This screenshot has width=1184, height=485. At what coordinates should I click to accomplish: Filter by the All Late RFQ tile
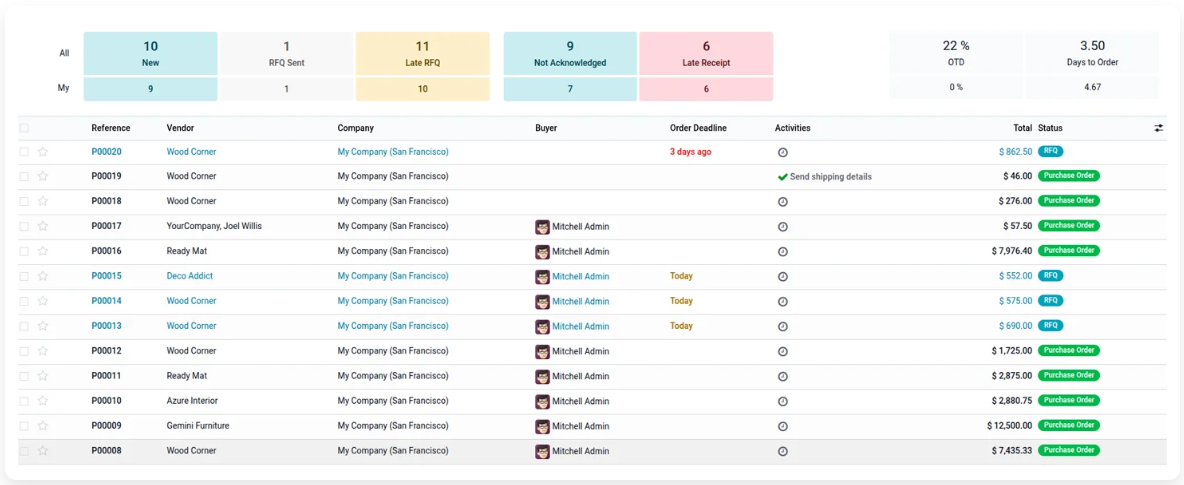[422, 54]
